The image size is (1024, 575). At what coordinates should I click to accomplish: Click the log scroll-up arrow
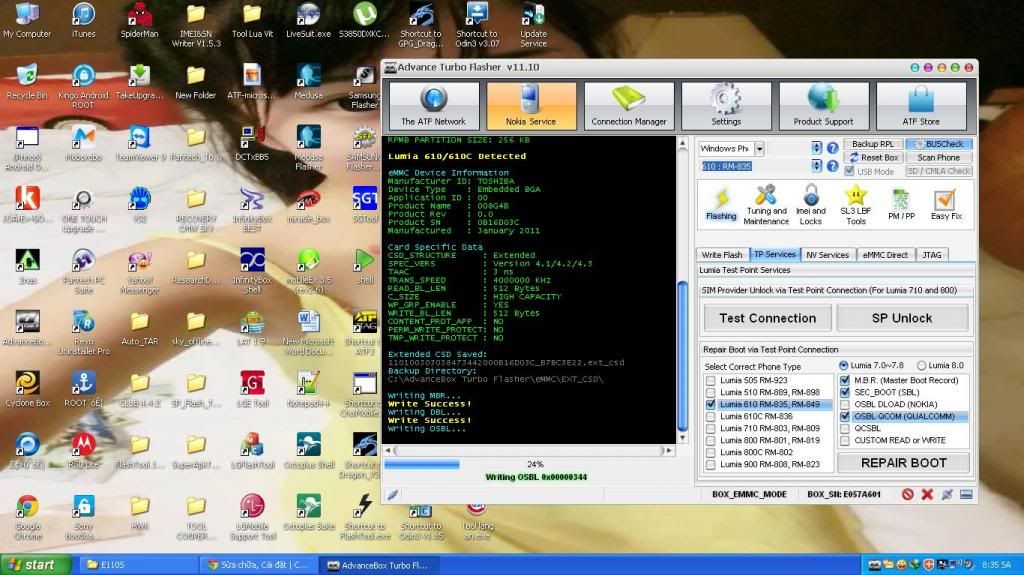pyautogui.click(x=682, y=142)
